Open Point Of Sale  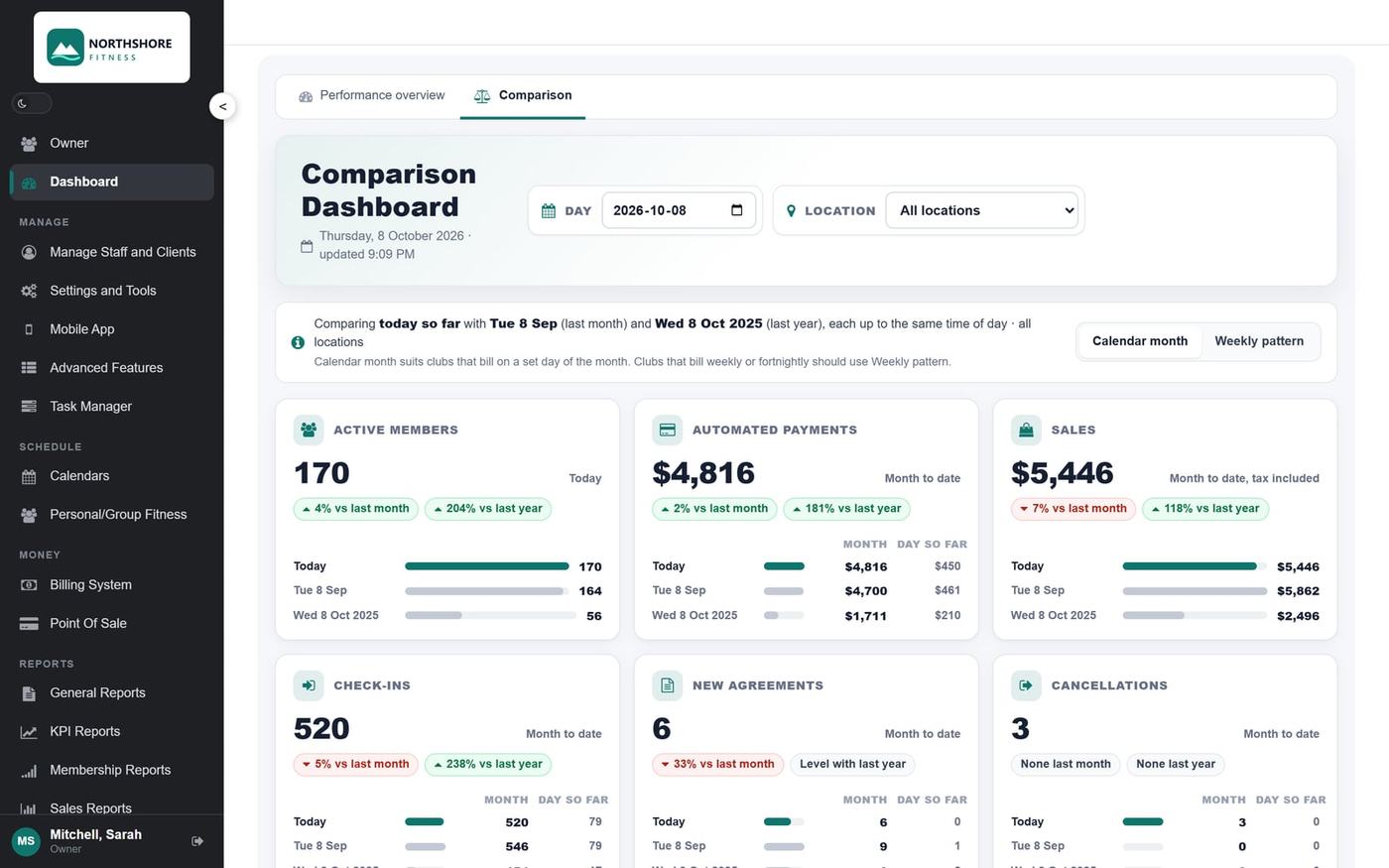click(x=111, y=624)
